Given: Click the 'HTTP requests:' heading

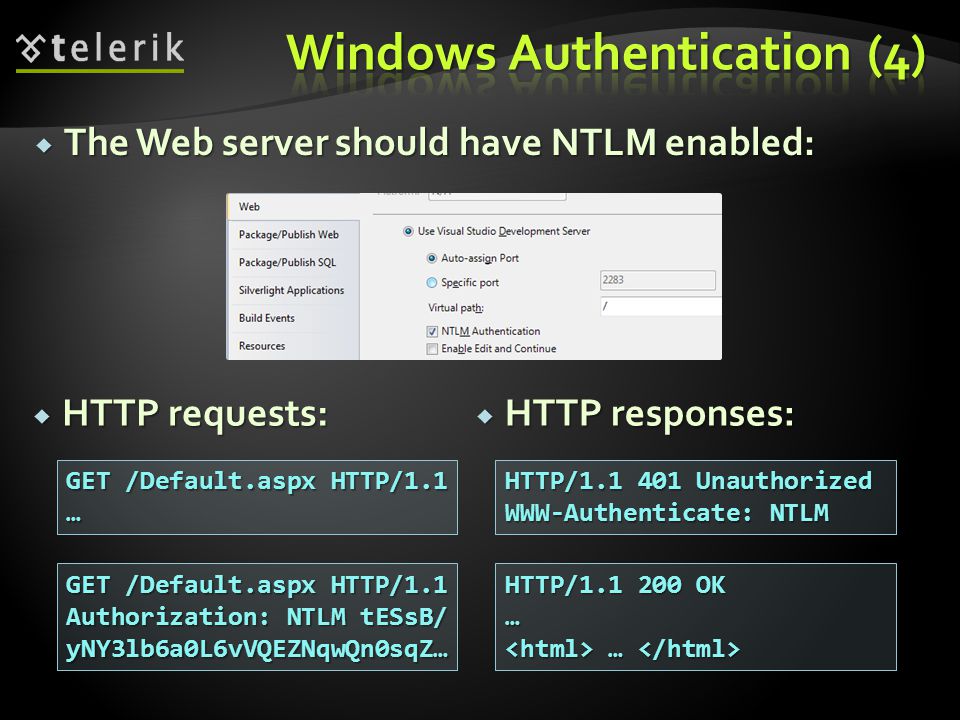Looking at the screenshot, I should point(195,413).
